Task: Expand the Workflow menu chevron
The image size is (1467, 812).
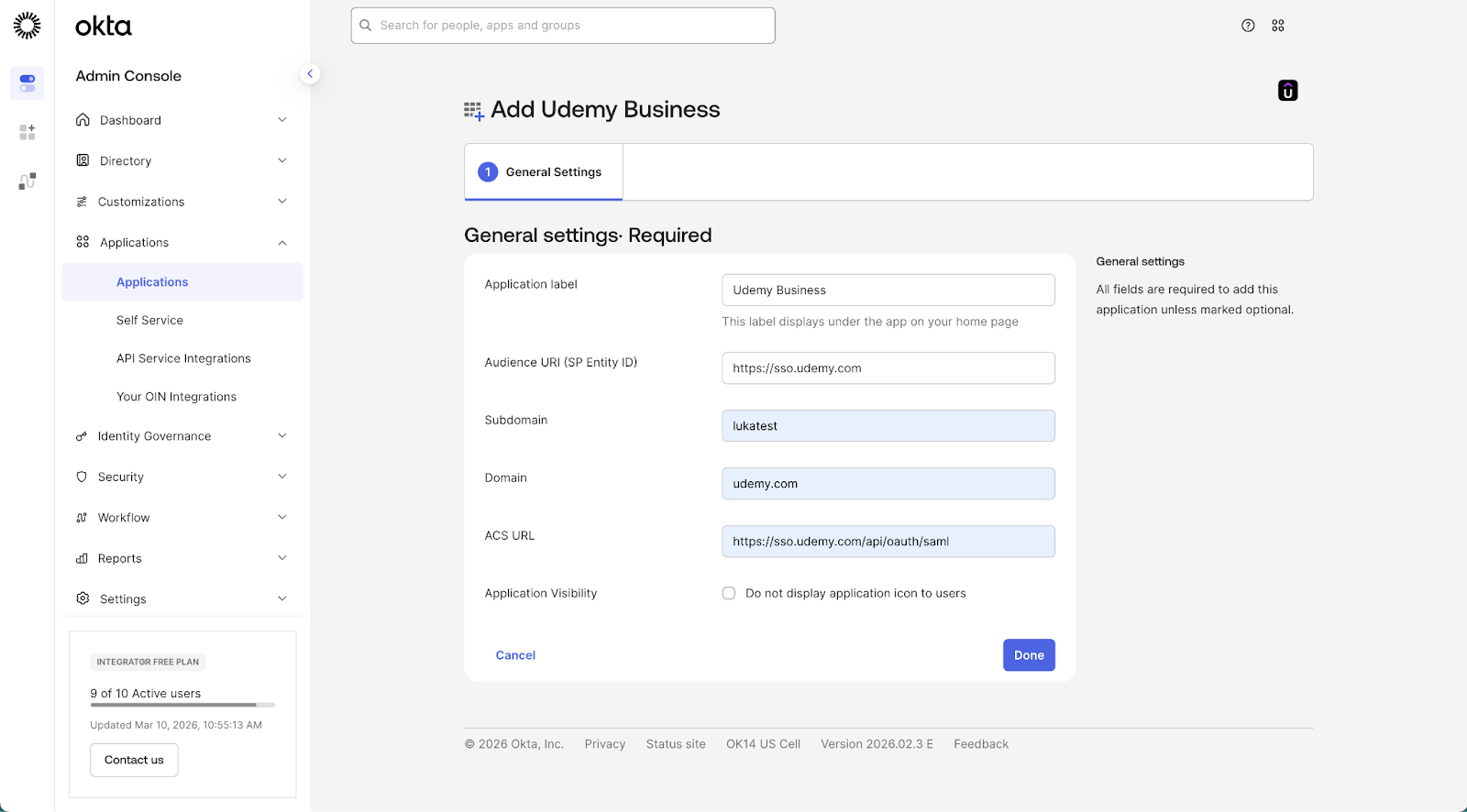Action: coord(282,518)
